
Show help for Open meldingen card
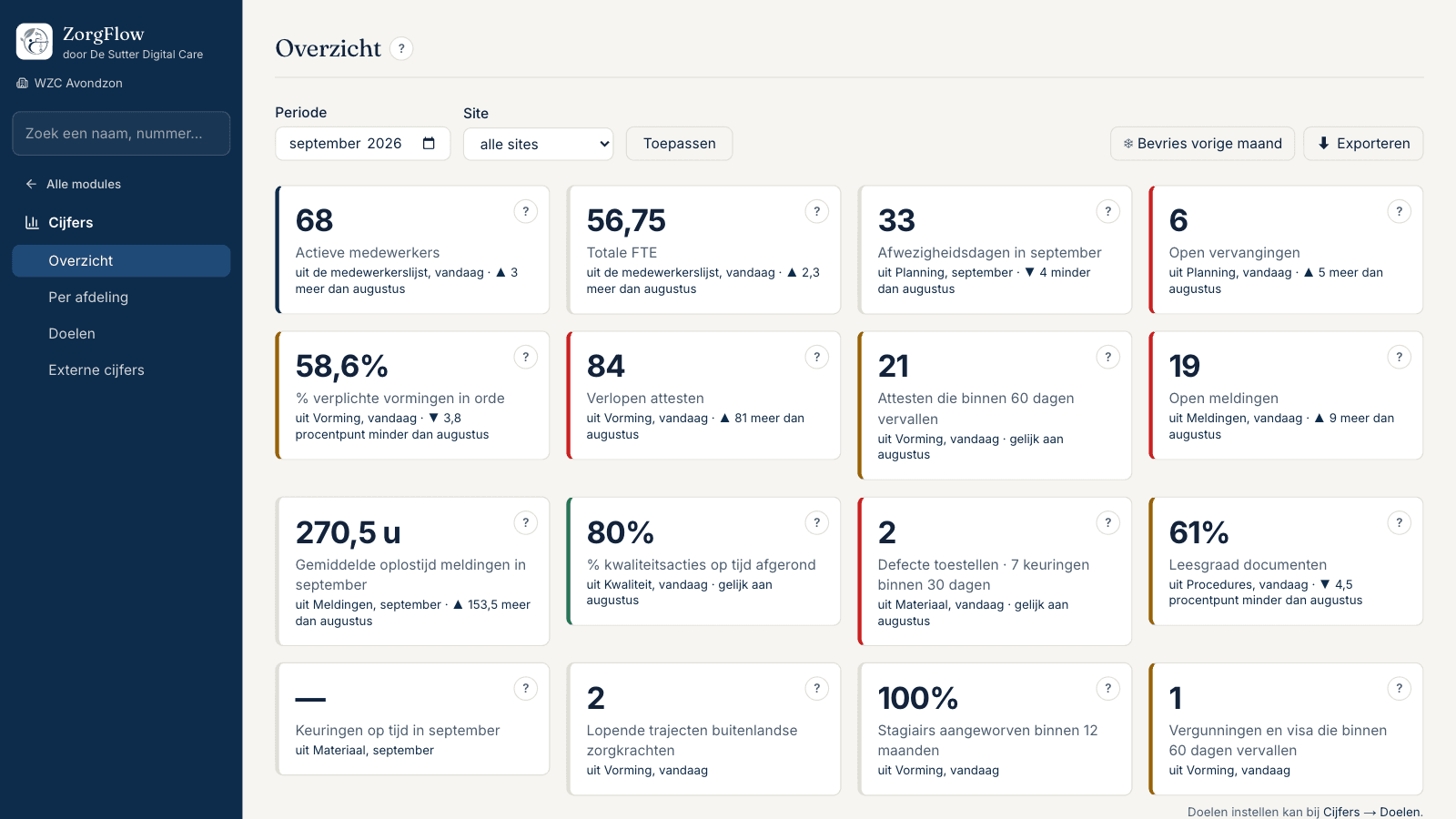click(x=1399, y=357)
